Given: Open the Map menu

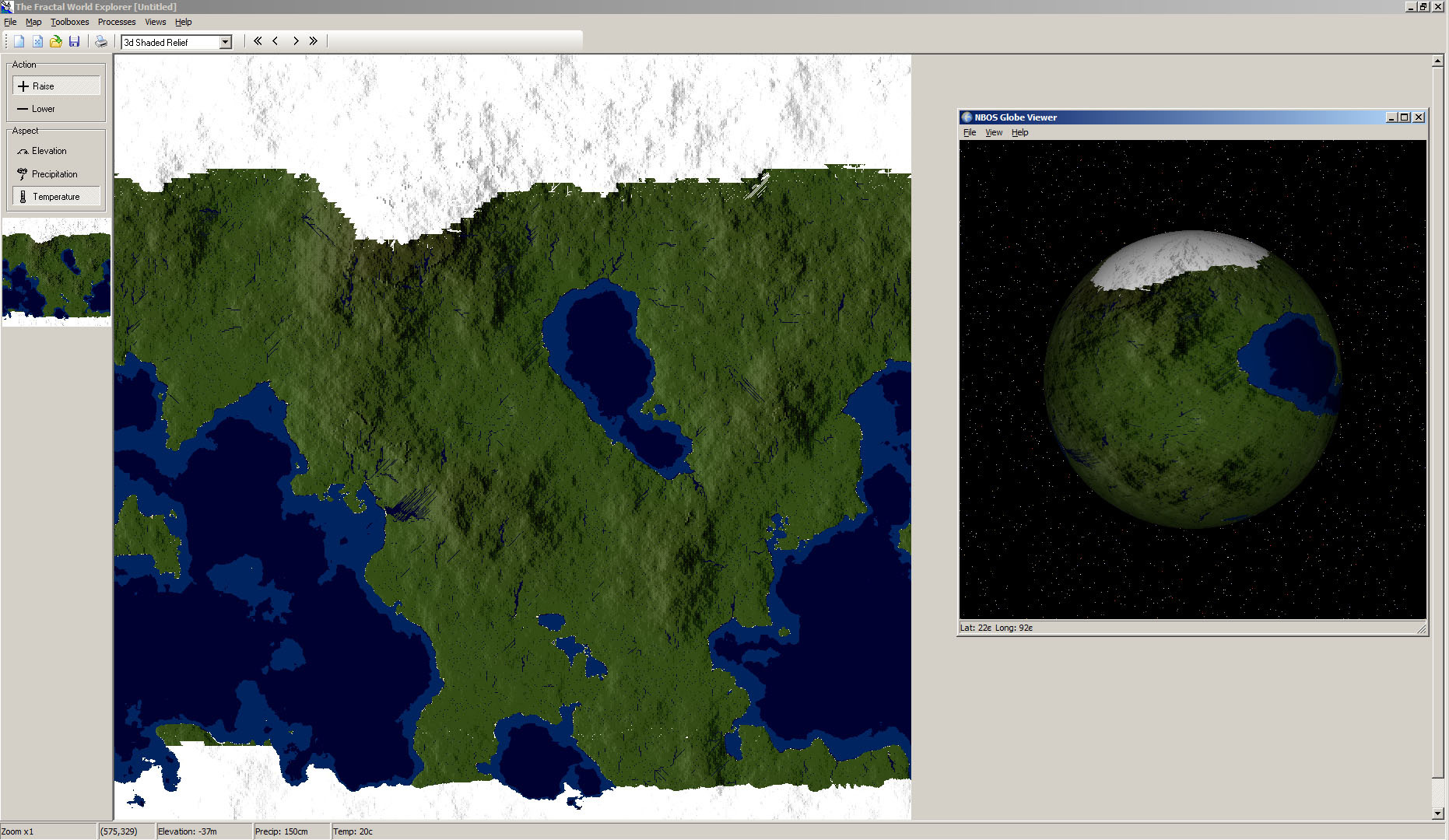Looking at the screenshot, I should coord(33,22).
